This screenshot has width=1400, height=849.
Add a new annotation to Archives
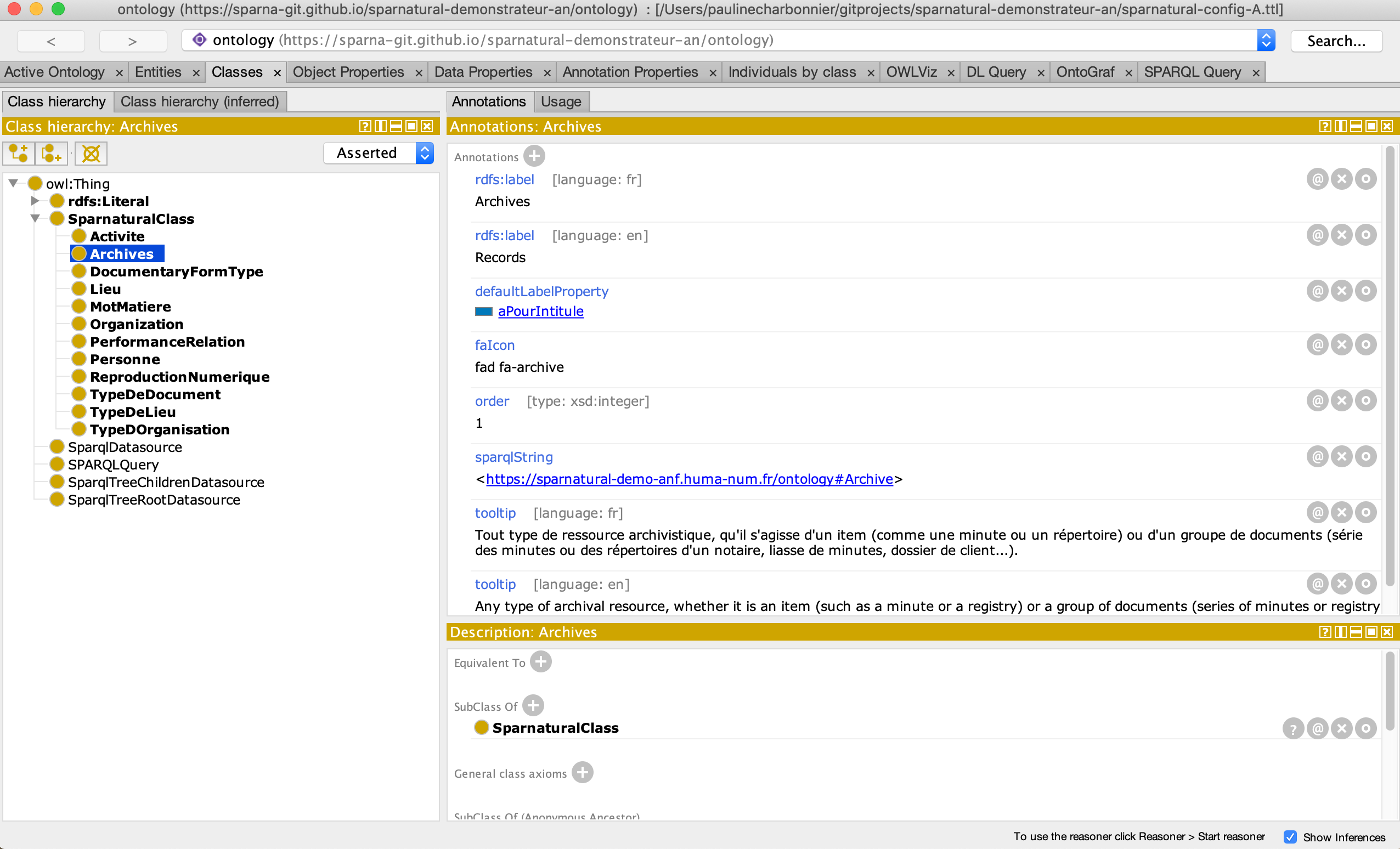[534, 156]
